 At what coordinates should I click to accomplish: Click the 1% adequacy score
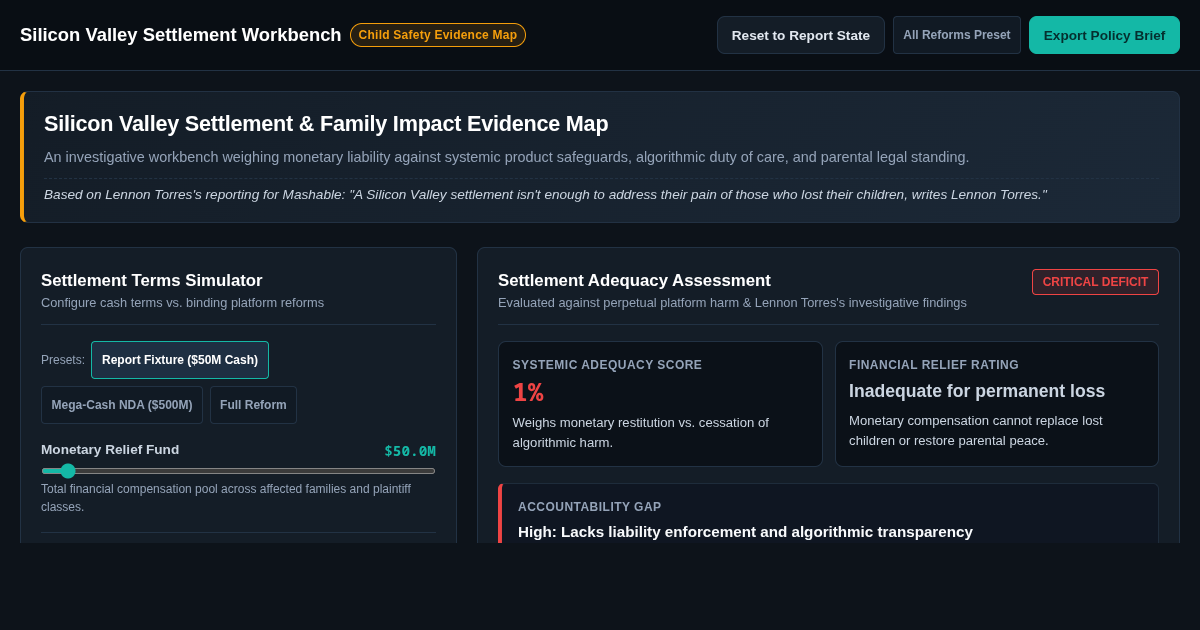click(528, 392)
